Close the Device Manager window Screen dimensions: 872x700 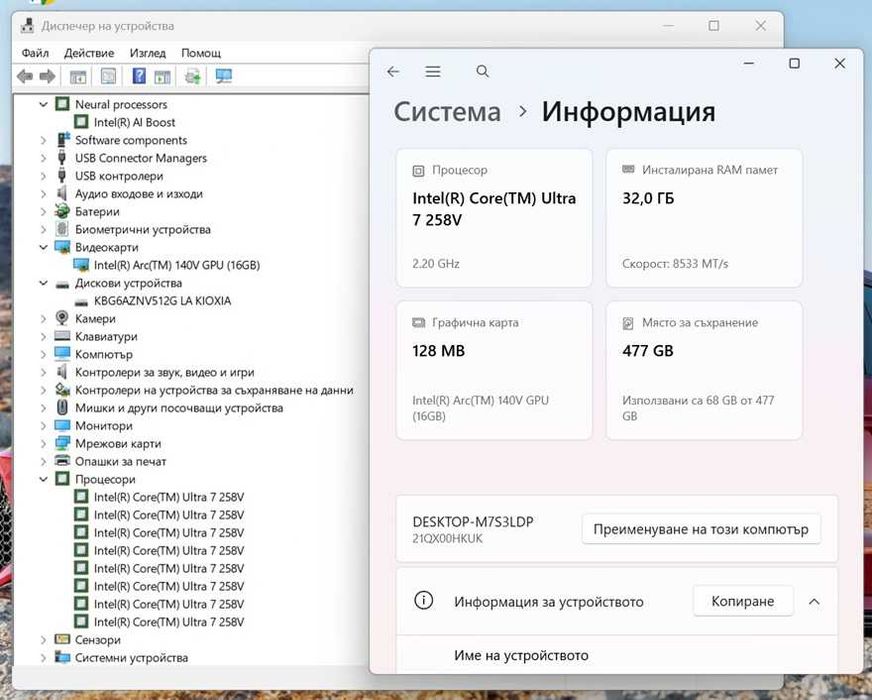pos(760,26)
